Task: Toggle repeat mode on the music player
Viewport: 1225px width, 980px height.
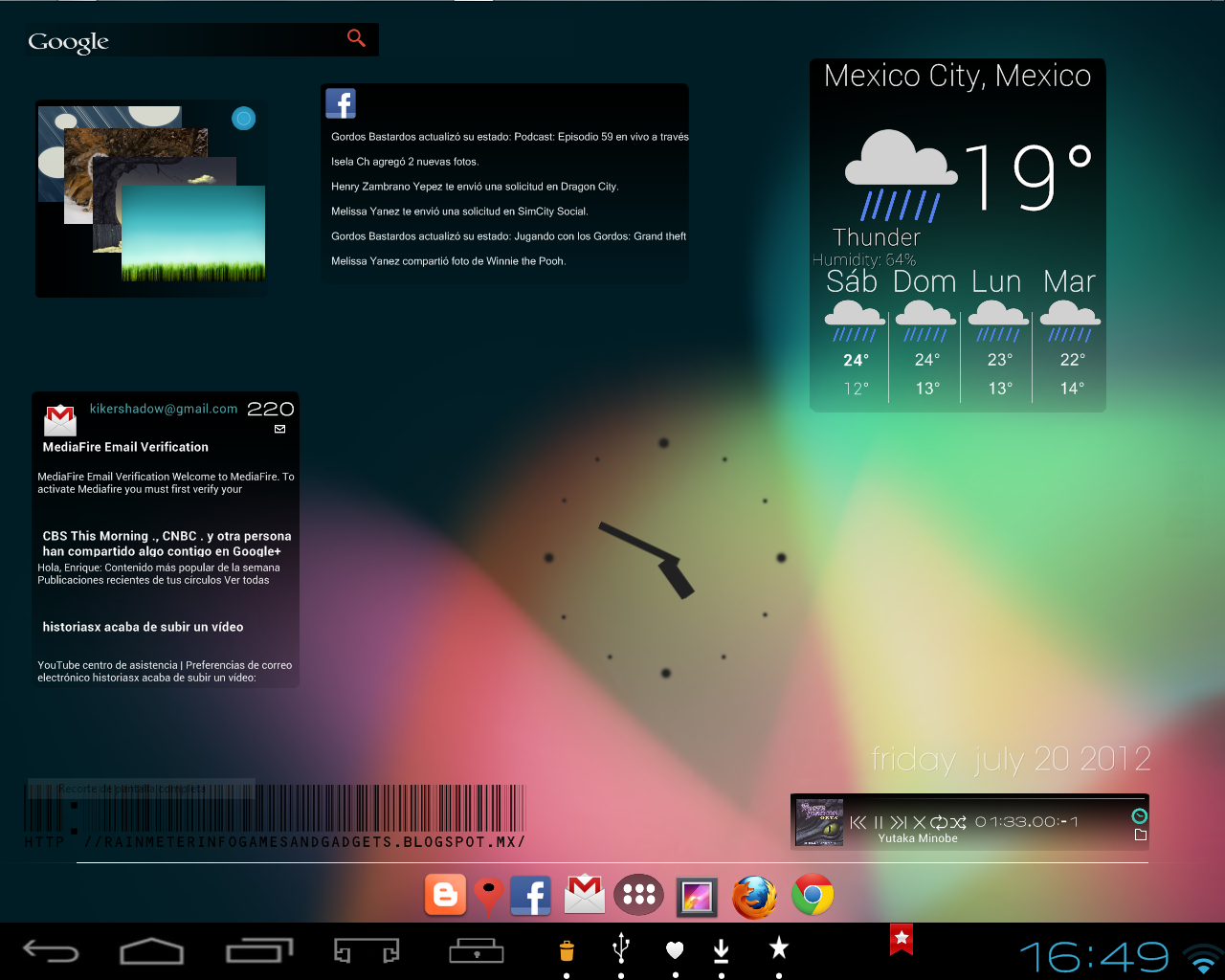Action: click(939, 822)
